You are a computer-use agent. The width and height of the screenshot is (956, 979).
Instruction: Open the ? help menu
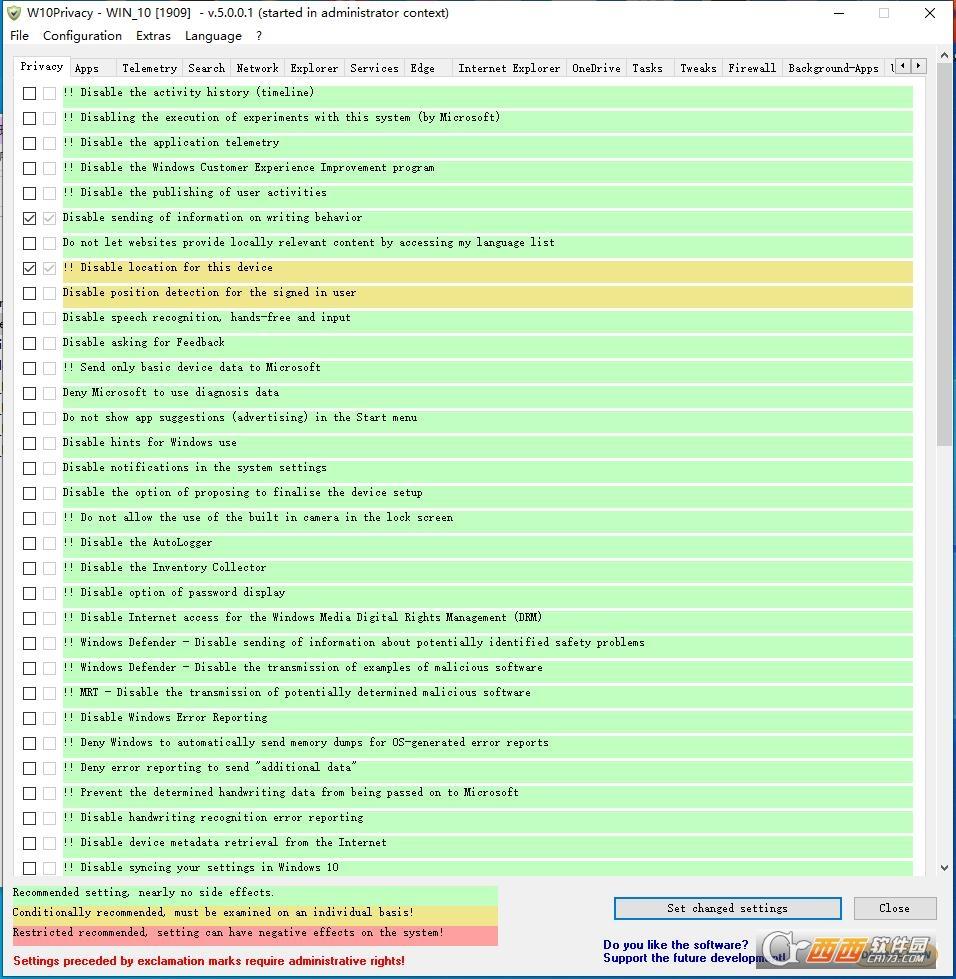(259, 36)
